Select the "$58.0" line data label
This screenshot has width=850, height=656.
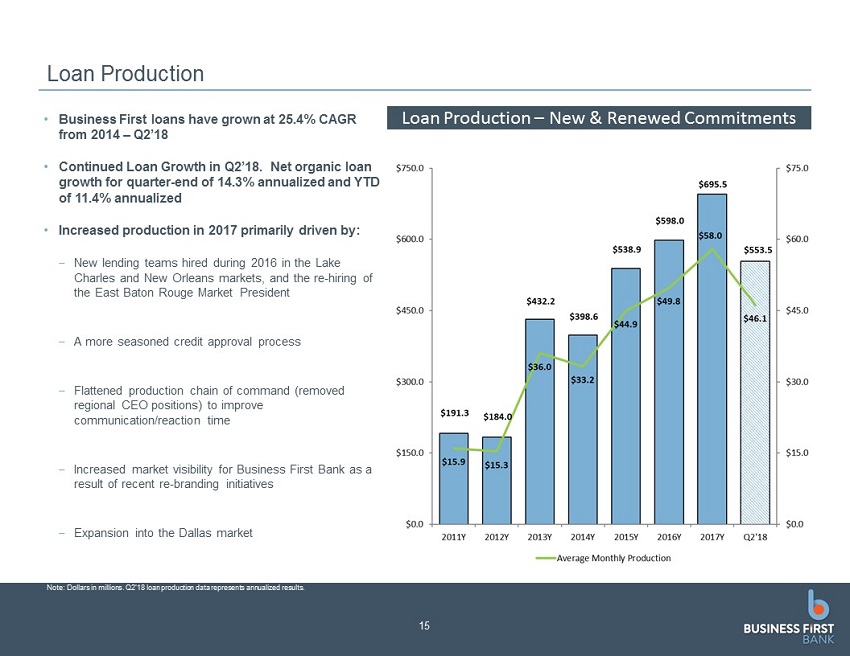[x=710, y=236]
